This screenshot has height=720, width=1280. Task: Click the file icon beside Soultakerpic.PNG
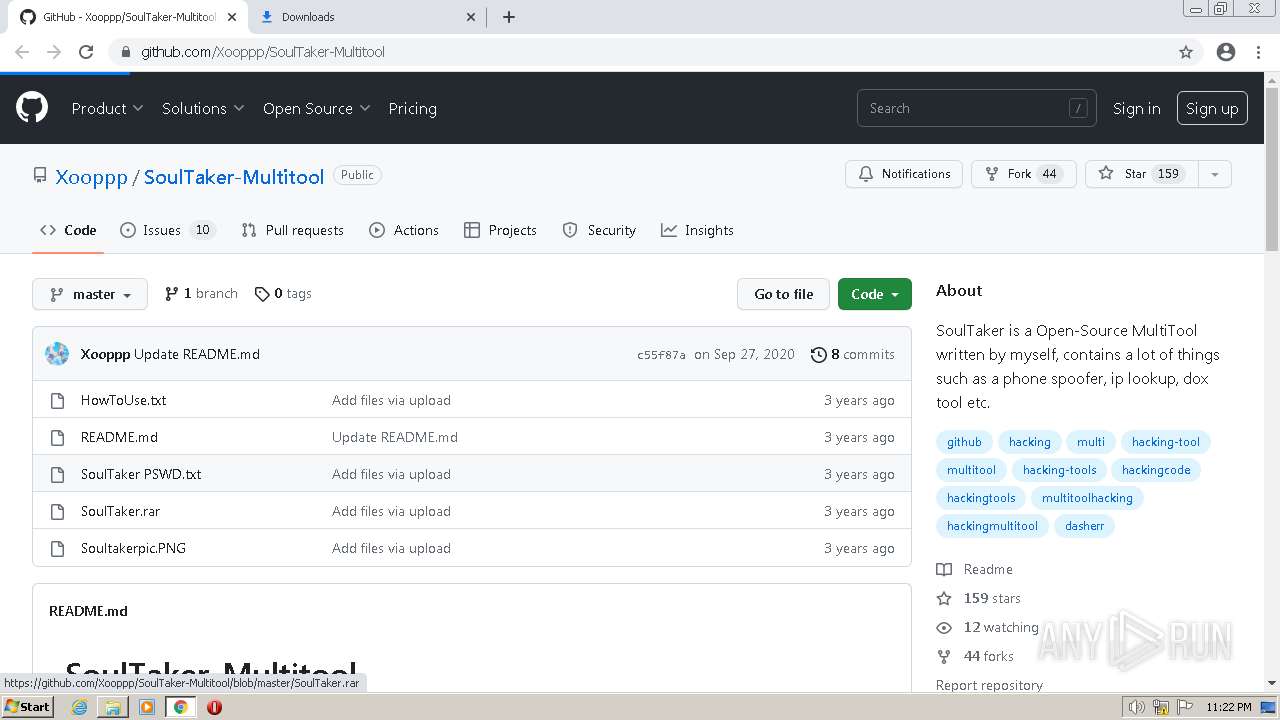click(57, 548)
